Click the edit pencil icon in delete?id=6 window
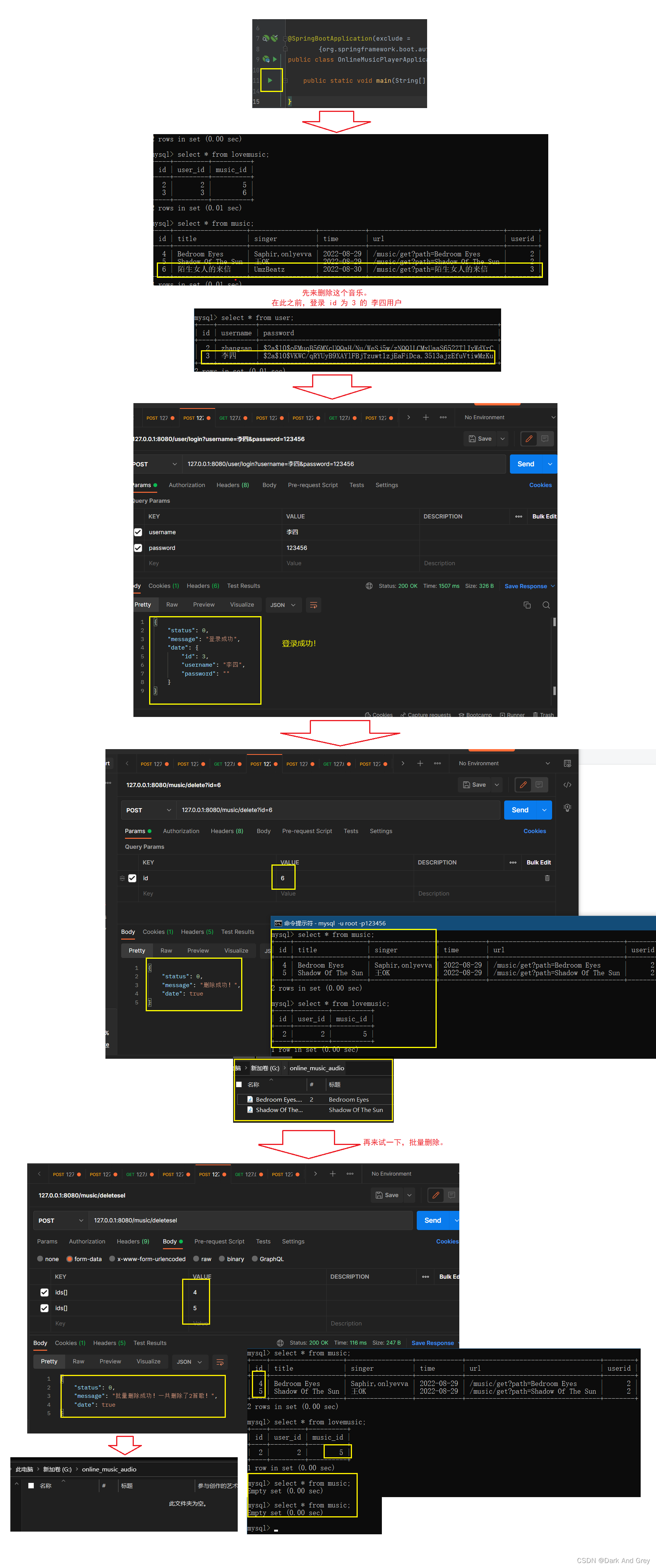 [523, 785]
